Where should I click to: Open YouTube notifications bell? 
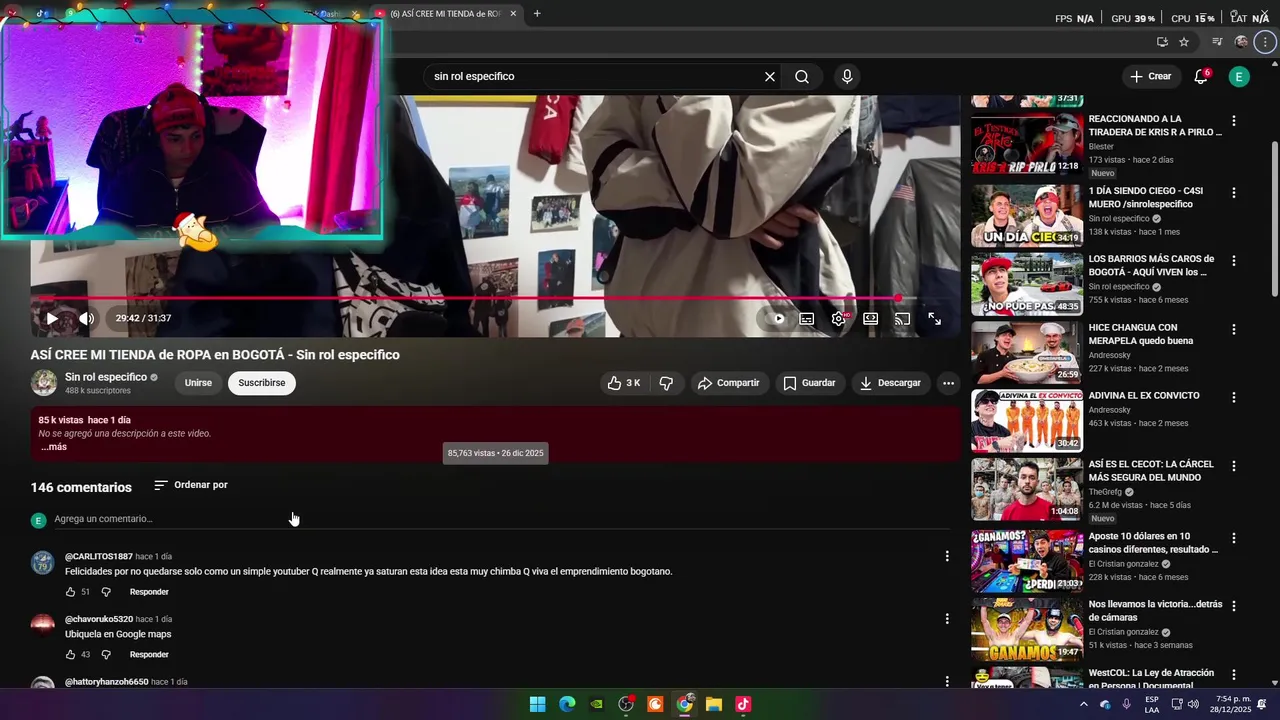tap(1201, 77)
